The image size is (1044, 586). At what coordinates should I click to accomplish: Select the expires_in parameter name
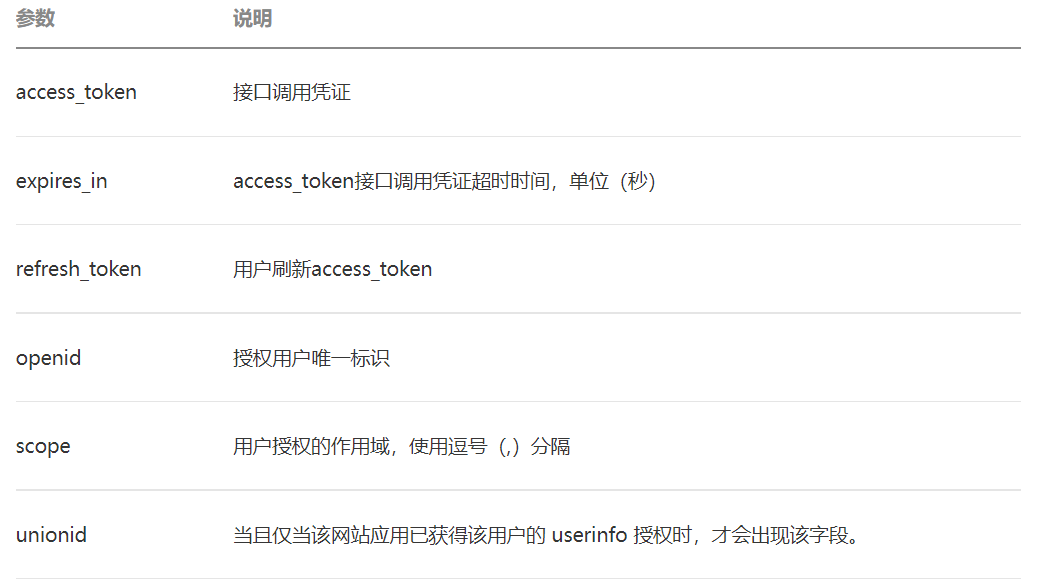coord(61,181)
